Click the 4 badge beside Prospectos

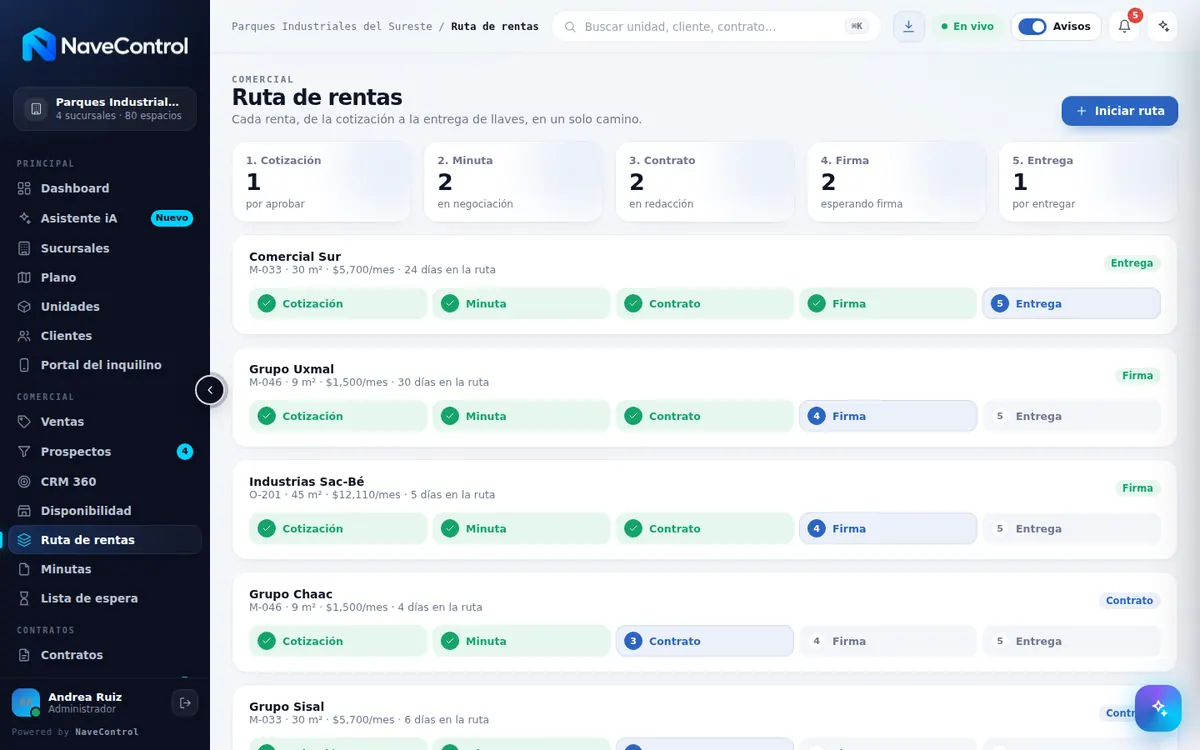pyautogui.click(x=185, y=452)
